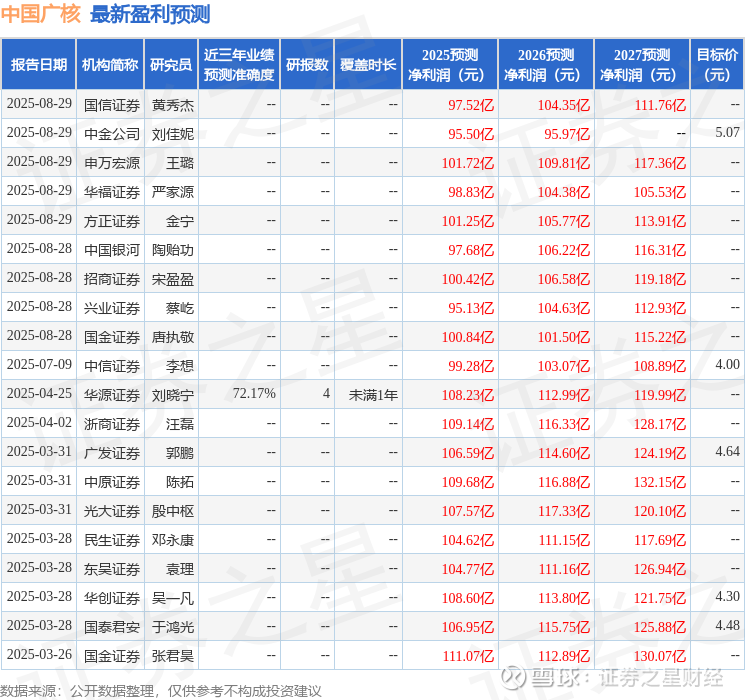
Task: Click analyst name 张君昊
Action: pos(172,656)
